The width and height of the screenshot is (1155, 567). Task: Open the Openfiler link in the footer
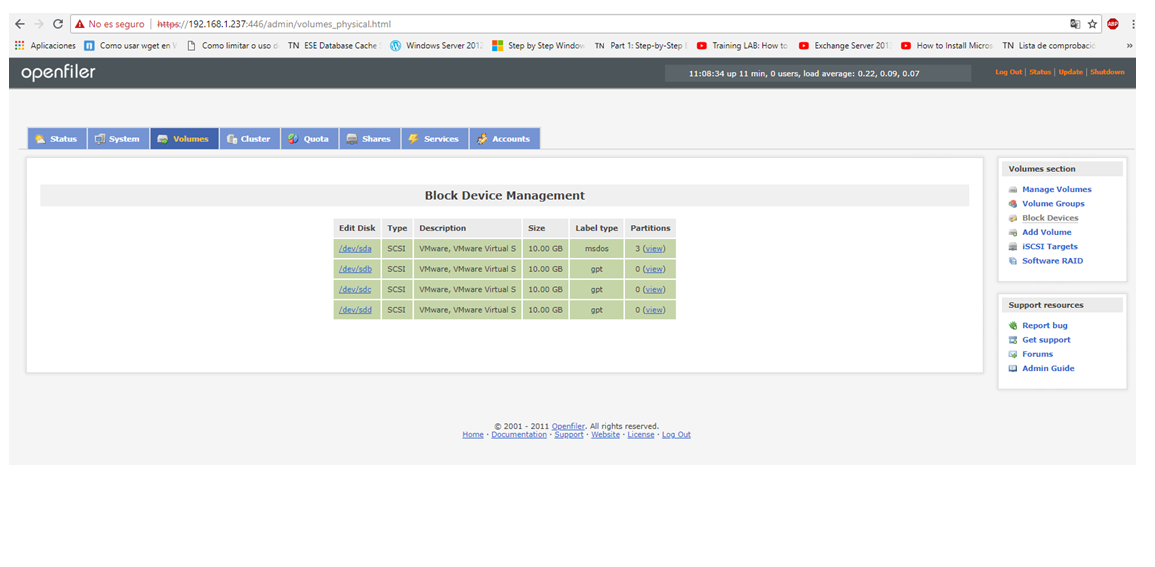tap(568, 426)
